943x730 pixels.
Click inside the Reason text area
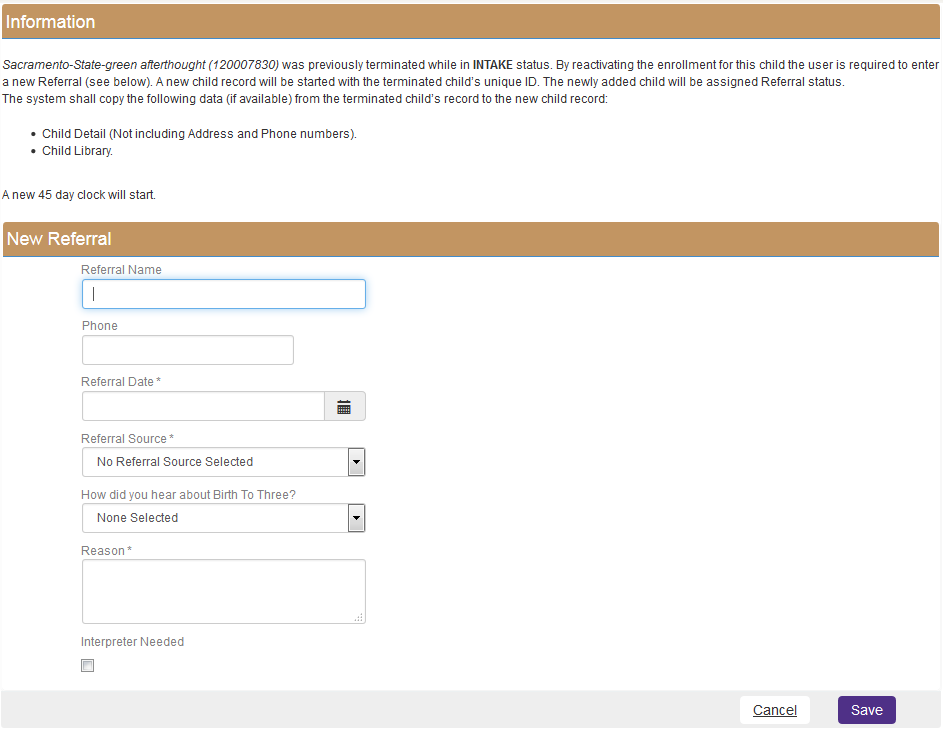pos(223,591)
